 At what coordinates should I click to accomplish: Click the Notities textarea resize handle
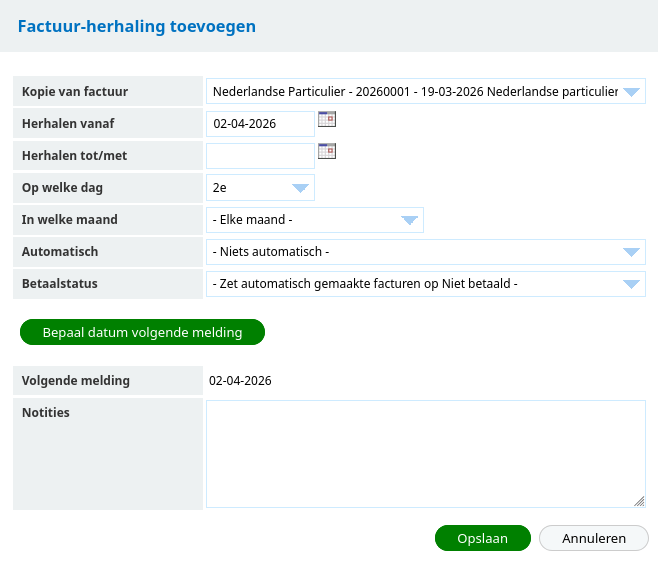[639, 501]
